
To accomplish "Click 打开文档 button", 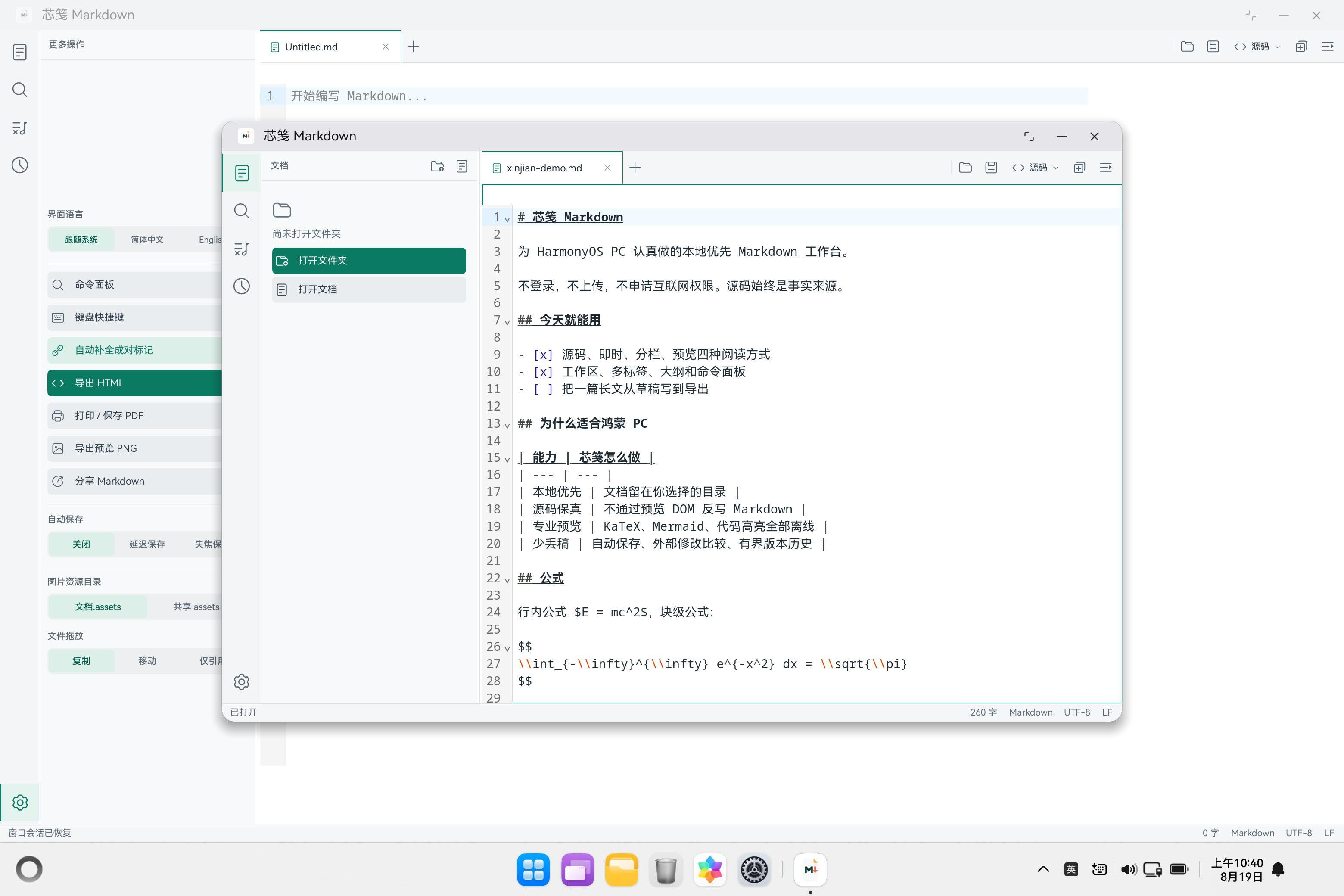I will coord(369,289).
